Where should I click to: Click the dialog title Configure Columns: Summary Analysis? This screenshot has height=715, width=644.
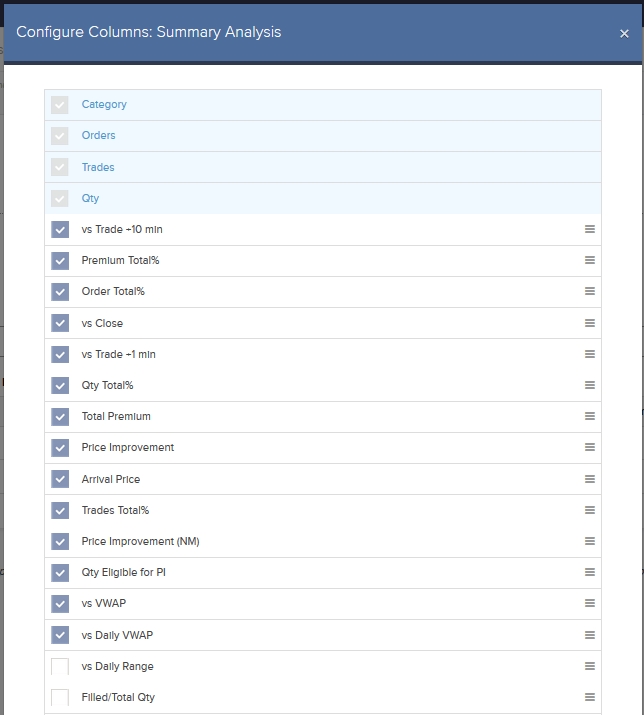coord(149,32)
